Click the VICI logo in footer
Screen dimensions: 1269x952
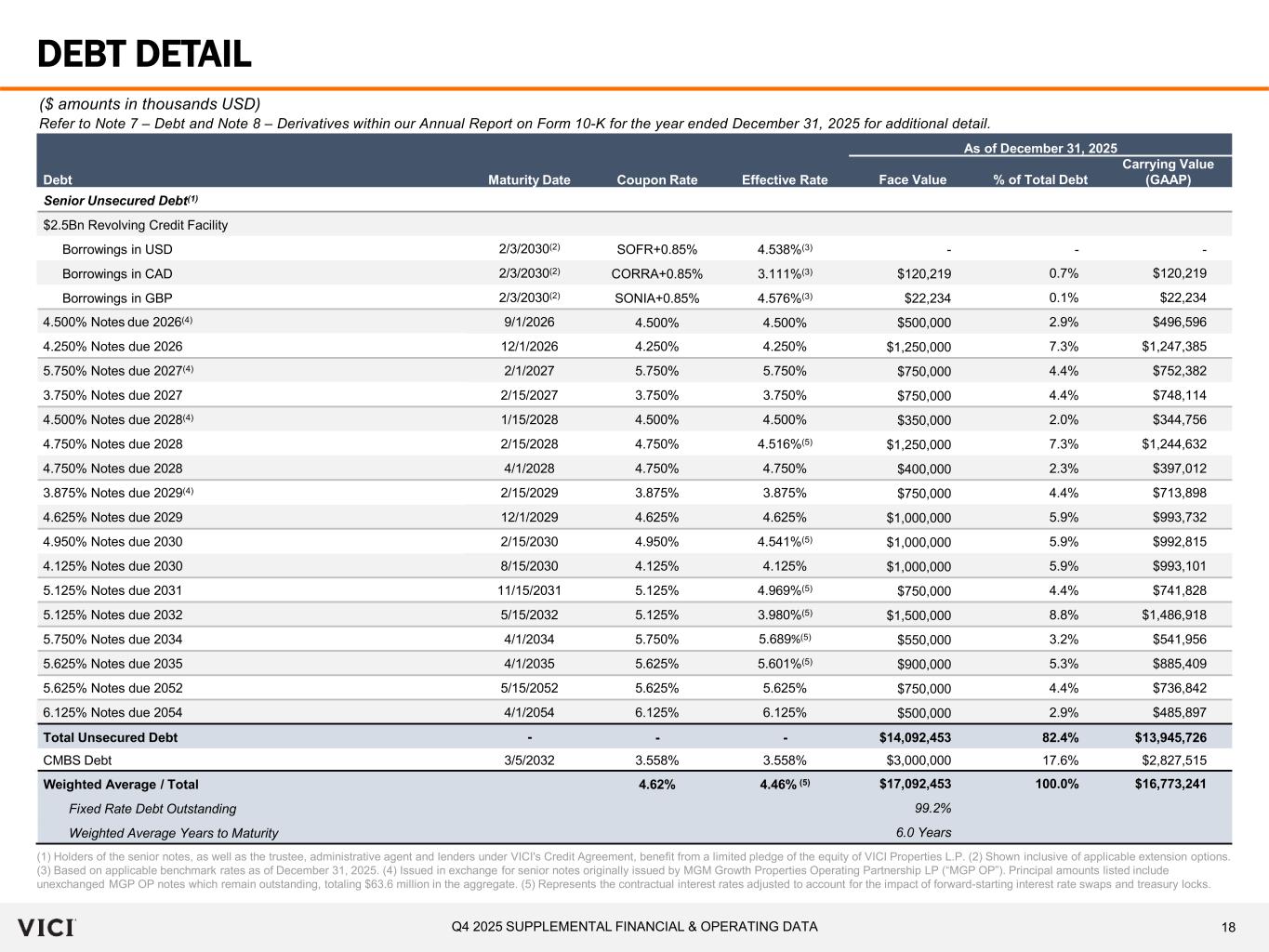pyautogui.click(x=46, y=927)
